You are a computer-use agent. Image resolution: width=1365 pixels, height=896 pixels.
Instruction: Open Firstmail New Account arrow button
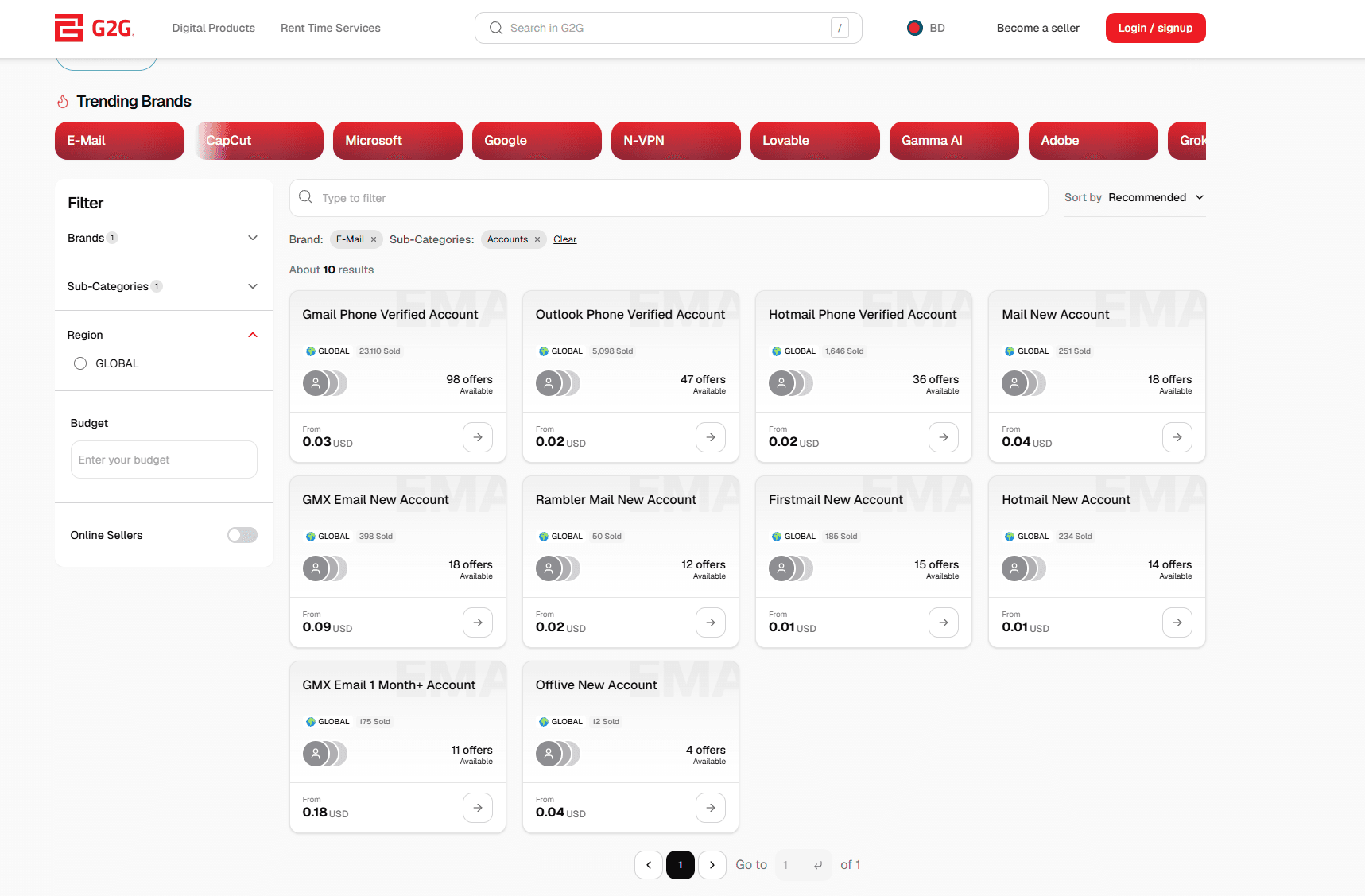coord(944,623)
